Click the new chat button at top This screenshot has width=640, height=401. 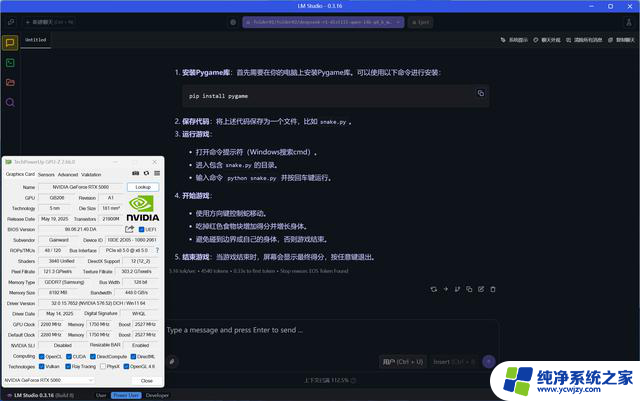click(49, 22)
